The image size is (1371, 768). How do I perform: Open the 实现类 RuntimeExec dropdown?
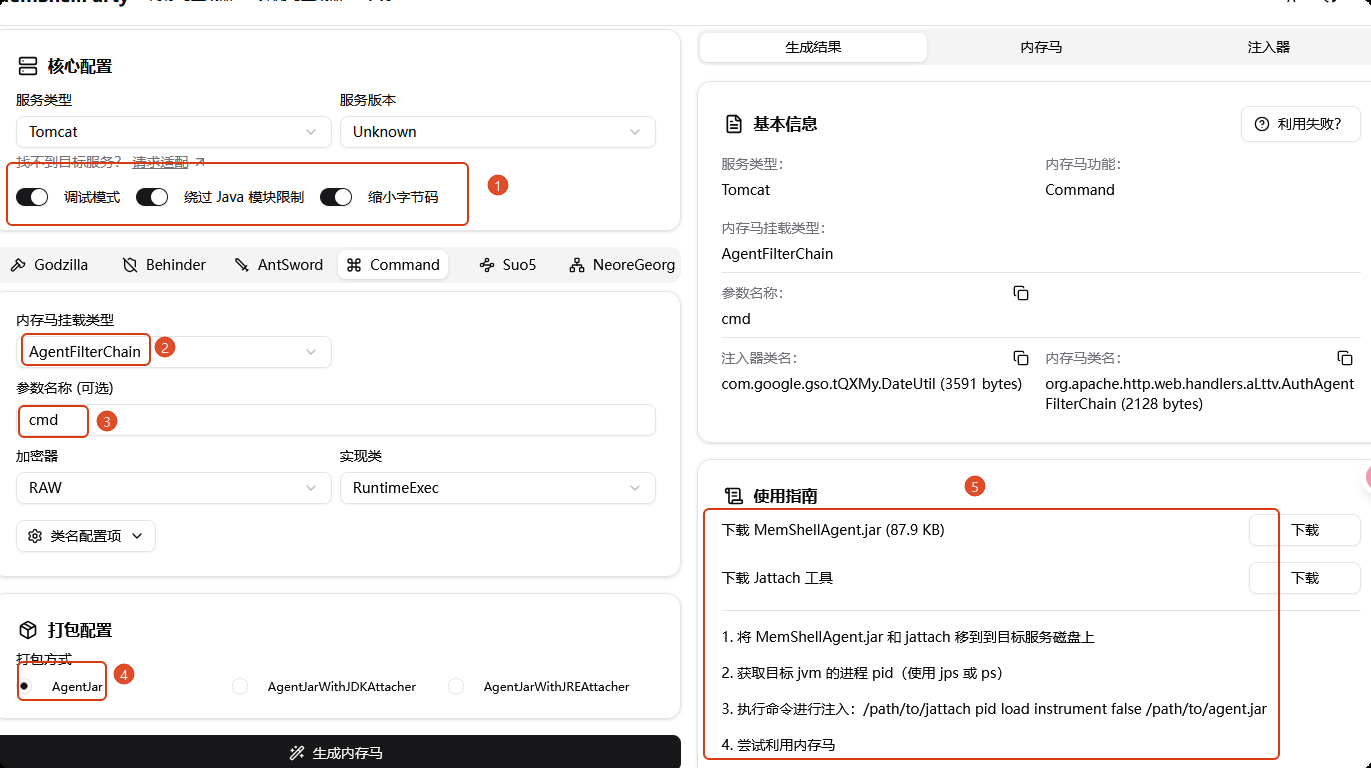point(498,488)
